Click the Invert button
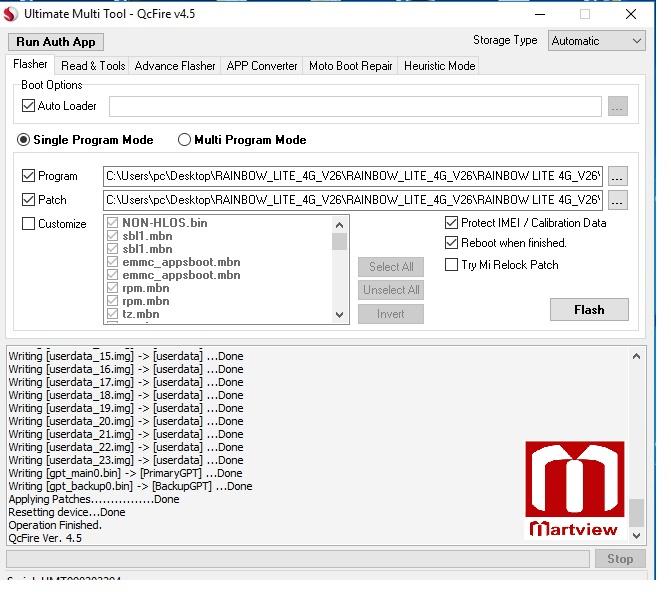 point(391,314)
